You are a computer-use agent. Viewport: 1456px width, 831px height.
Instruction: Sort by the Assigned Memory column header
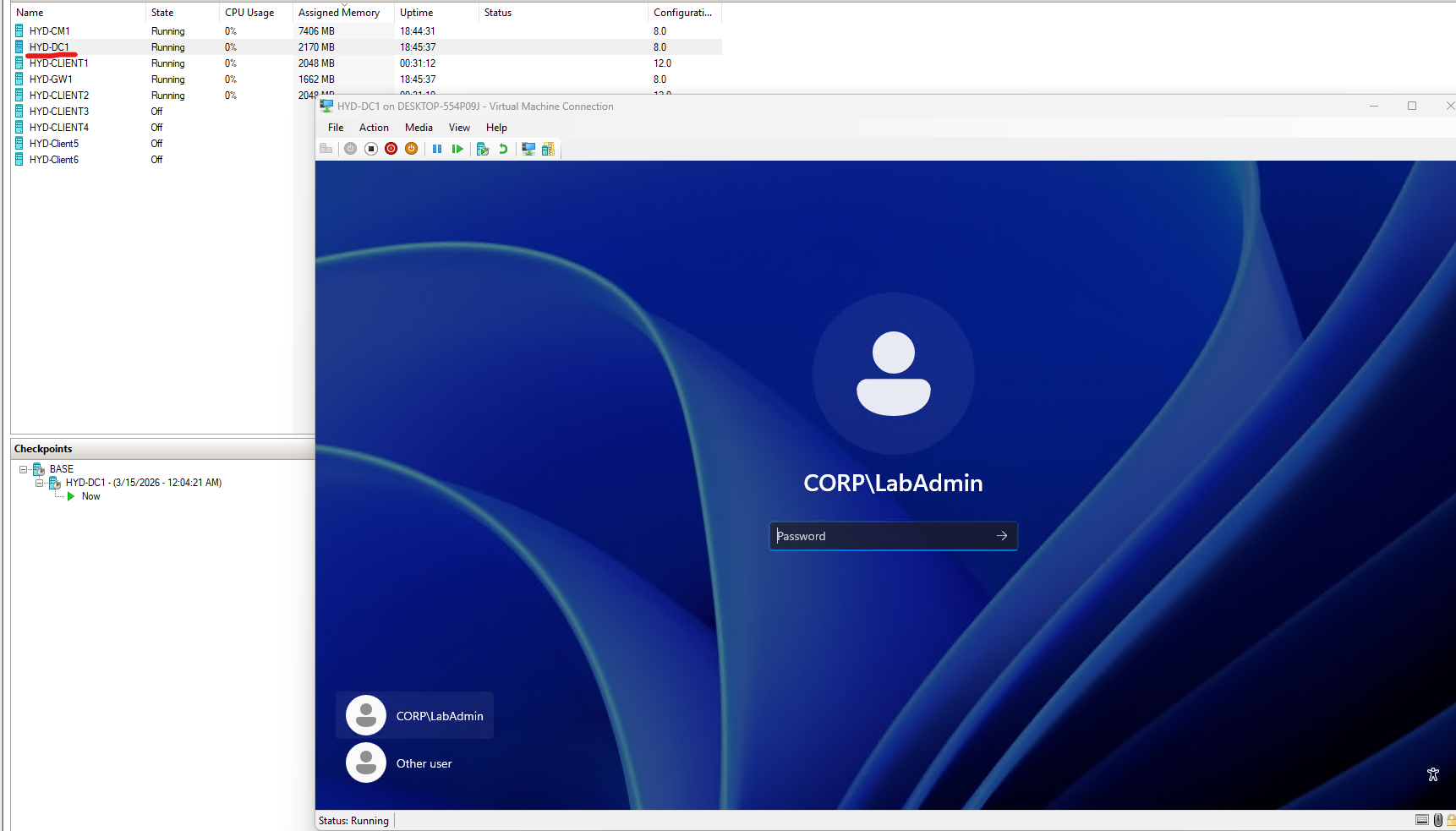pyautogui.click(x=343, y=13)
